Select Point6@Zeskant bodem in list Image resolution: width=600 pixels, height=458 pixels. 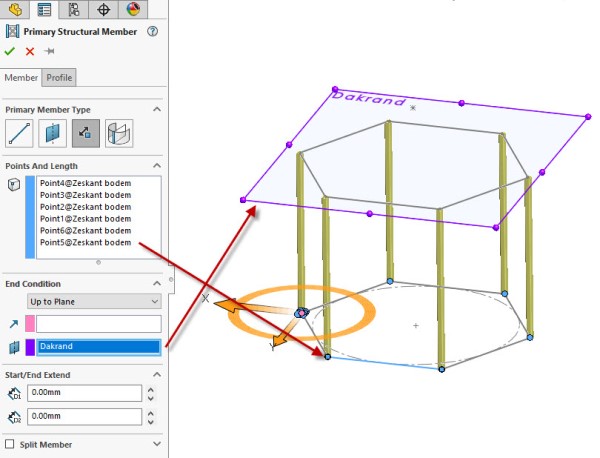(85, 231)
